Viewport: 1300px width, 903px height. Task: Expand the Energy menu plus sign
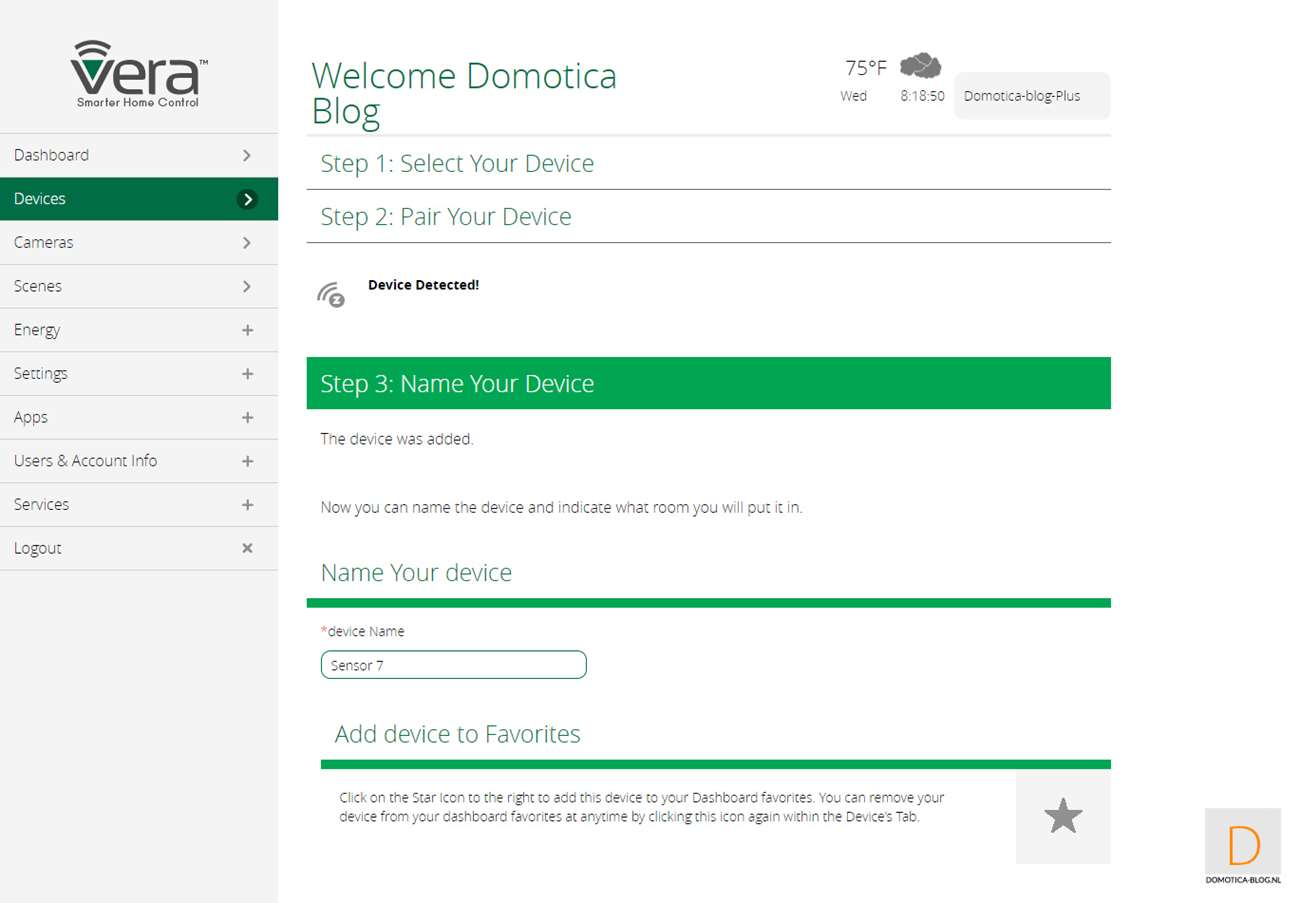tap(247, 330)
